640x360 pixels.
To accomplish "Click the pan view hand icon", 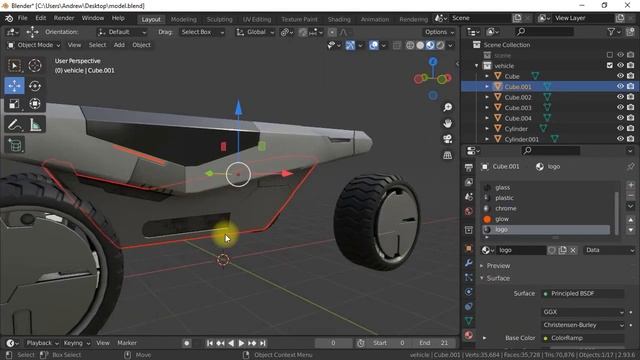I will click(x=448, y=123).
